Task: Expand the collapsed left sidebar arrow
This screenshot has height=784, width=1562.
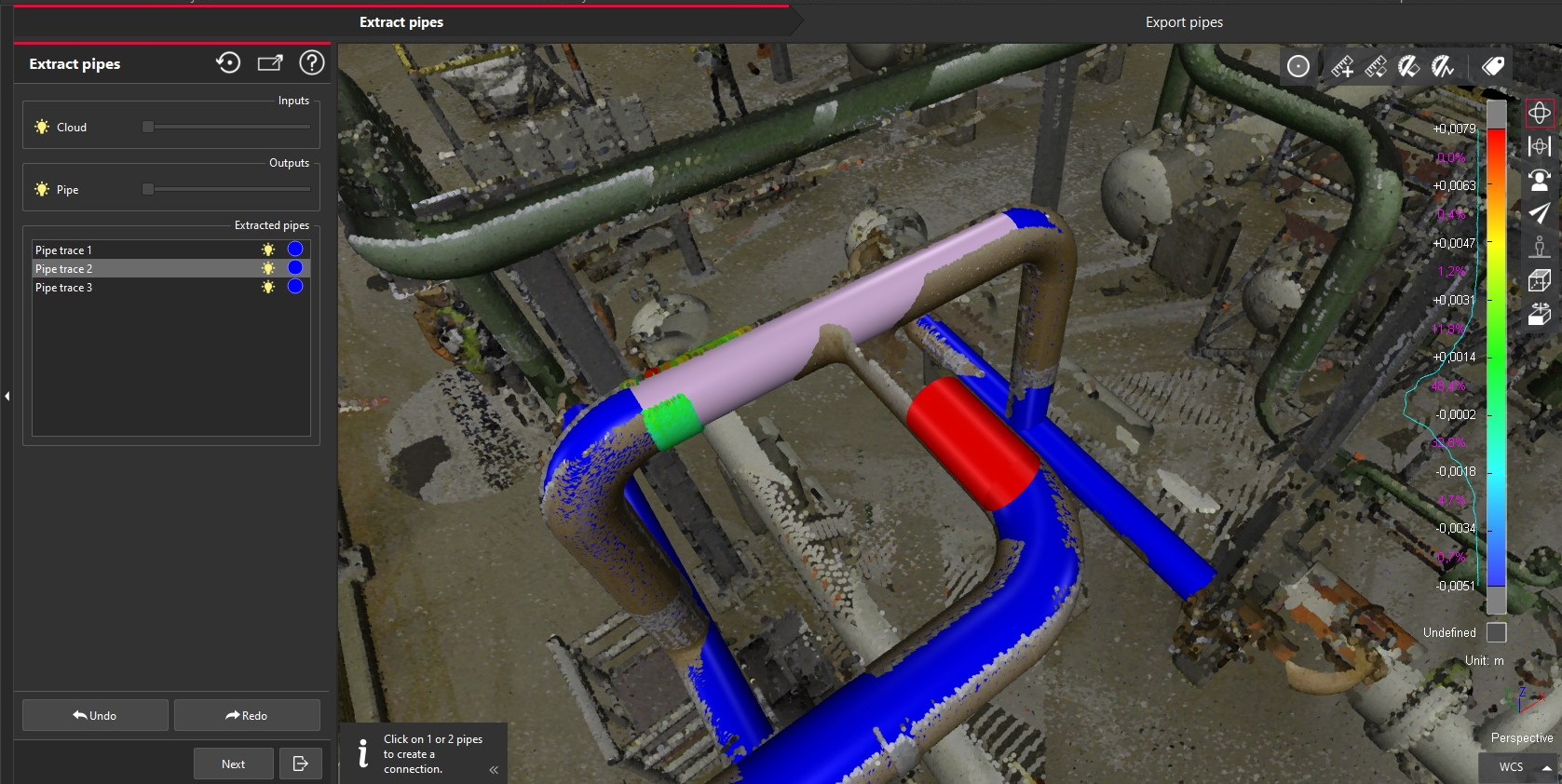Action: 7,396
